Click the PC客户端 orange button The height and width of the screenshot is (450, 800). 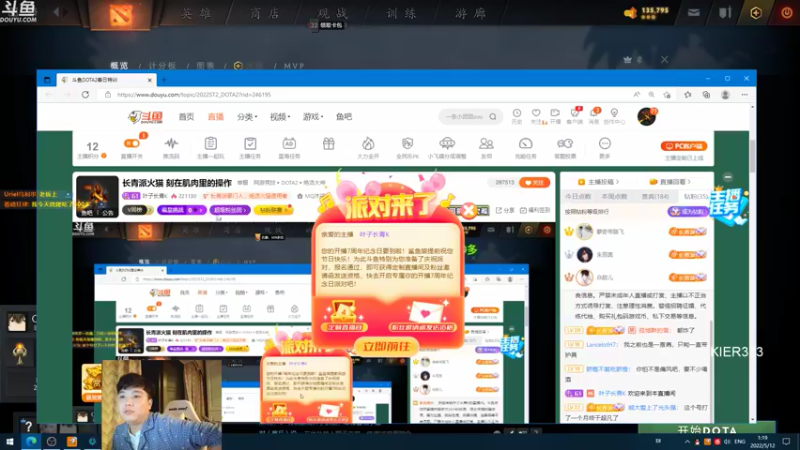tap(684, 146)
